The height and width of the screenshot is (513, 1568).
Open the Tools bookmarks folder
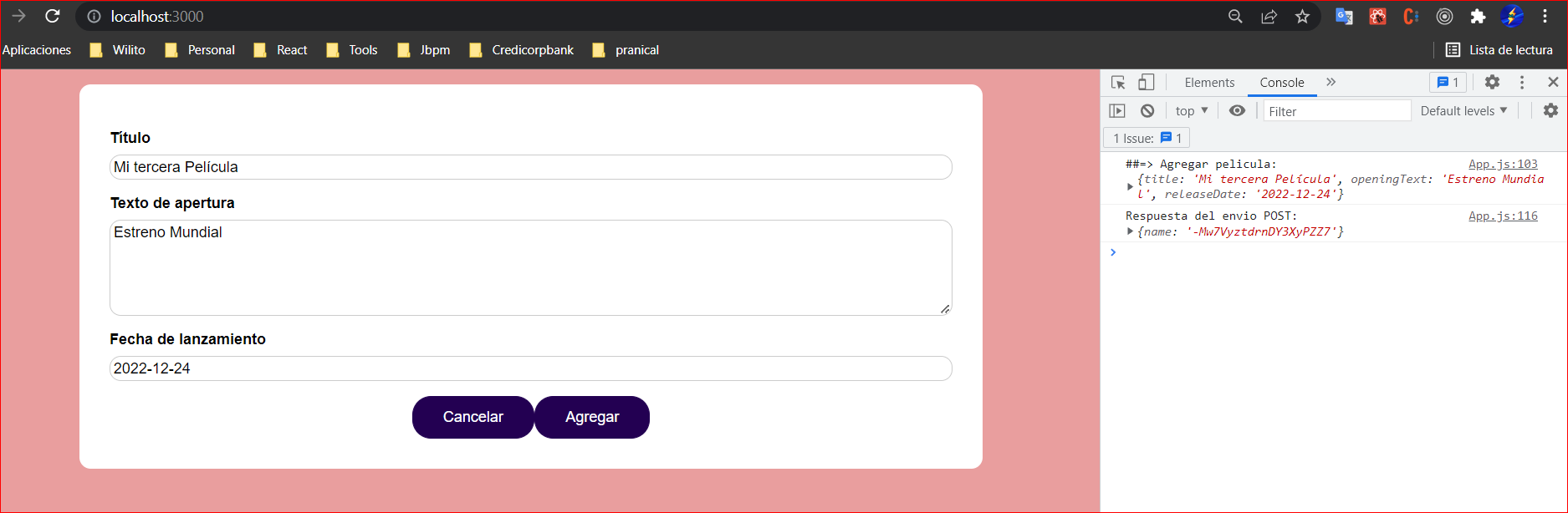click(x=352, y=50)
